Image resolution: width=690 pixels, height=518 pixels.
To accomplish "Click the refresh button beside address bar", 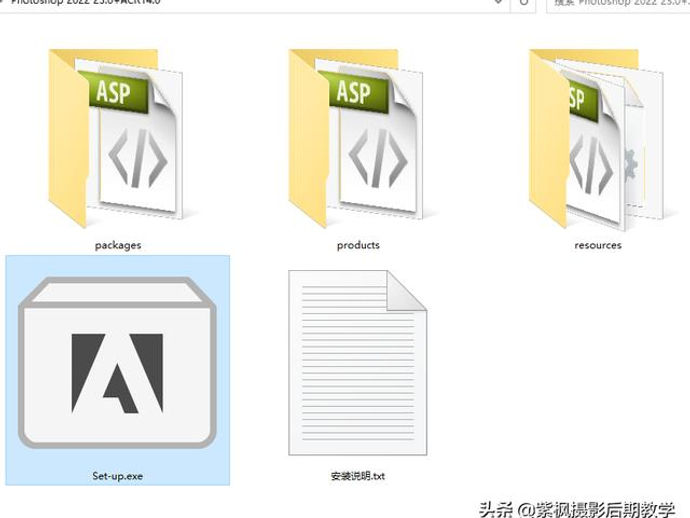I will 523,3.
